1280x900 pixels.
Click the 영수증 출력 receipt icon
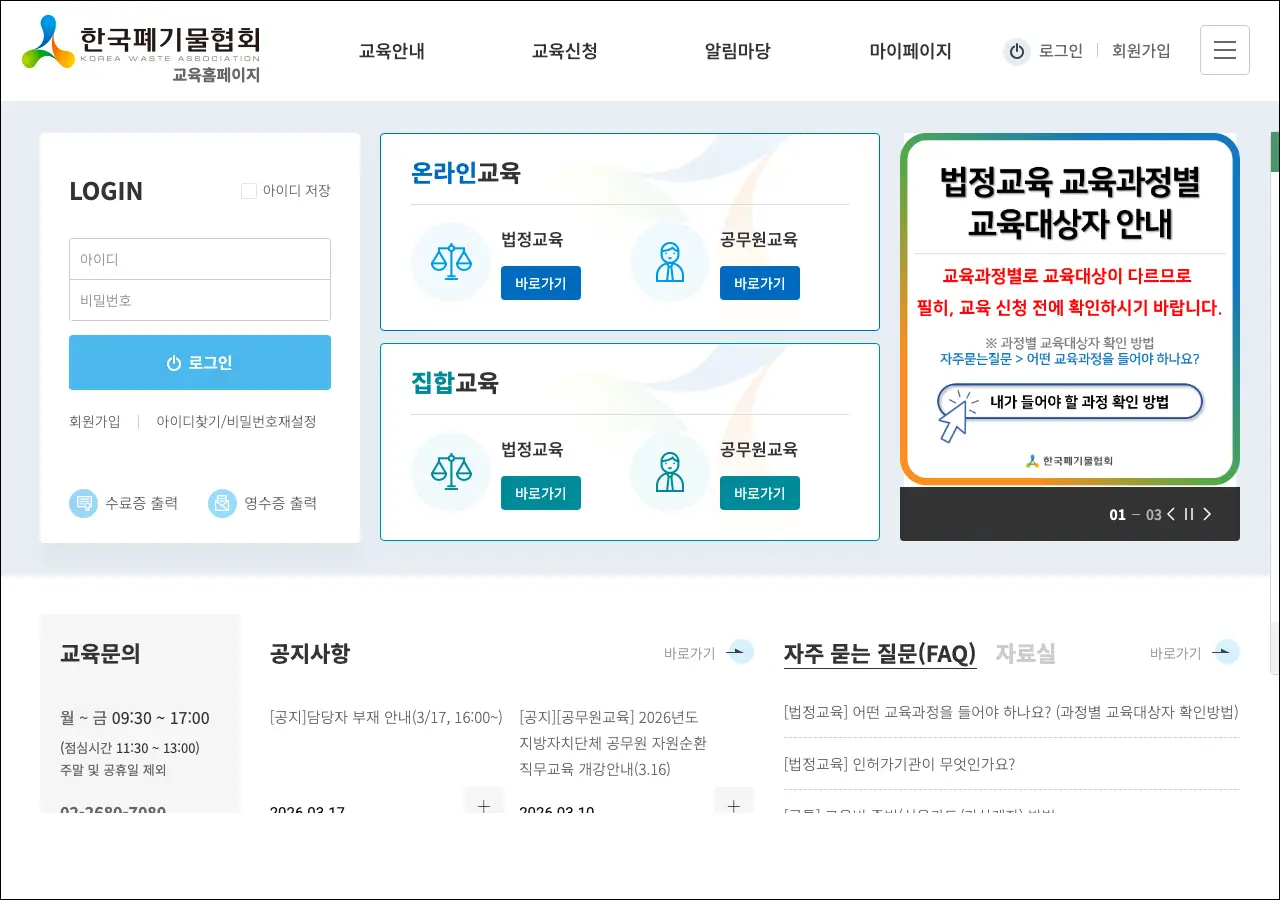coord(222,503)
